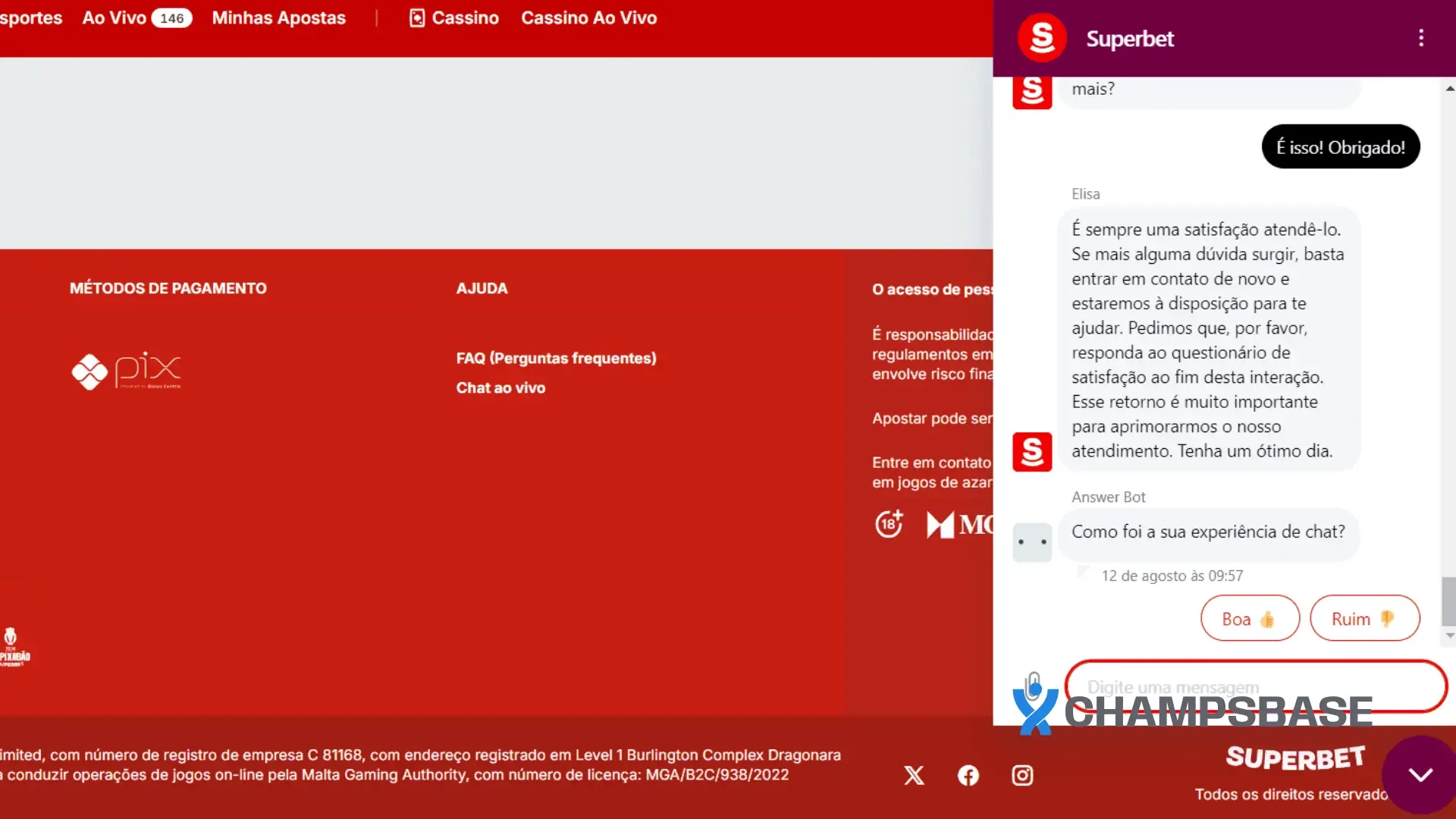The width and height of the screenshot is (1456, 819).
Task: Rate the chat experience as Boa
Action: point(1248,618)
